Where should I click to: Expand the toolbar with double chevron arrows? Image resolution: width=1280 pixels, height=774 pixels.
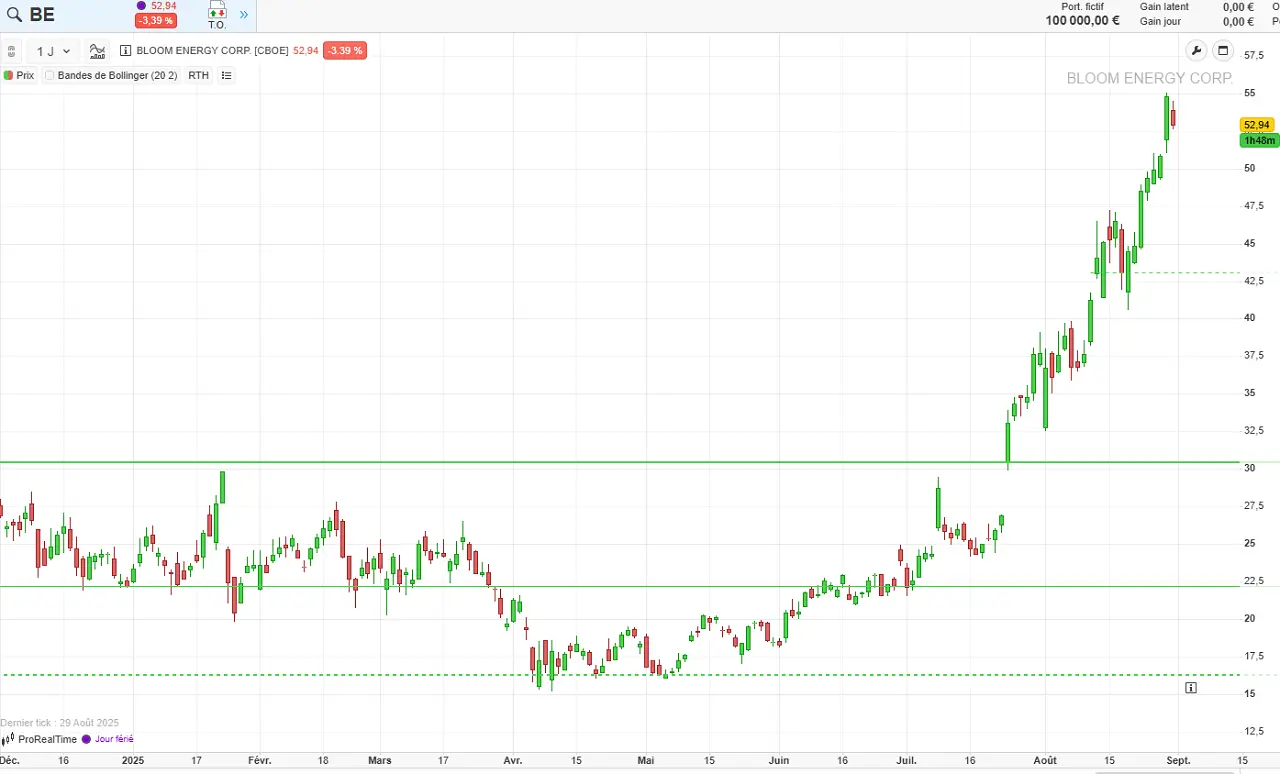pyautogui.click(x=243, y=15)
